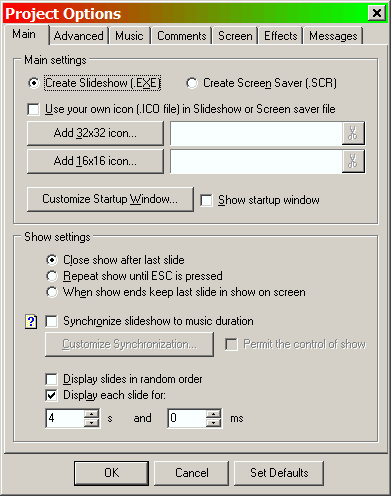This screenshot has height=496, width=391.
Task: Toggle Permit the control of show
Action: click(x=231, y=344)
